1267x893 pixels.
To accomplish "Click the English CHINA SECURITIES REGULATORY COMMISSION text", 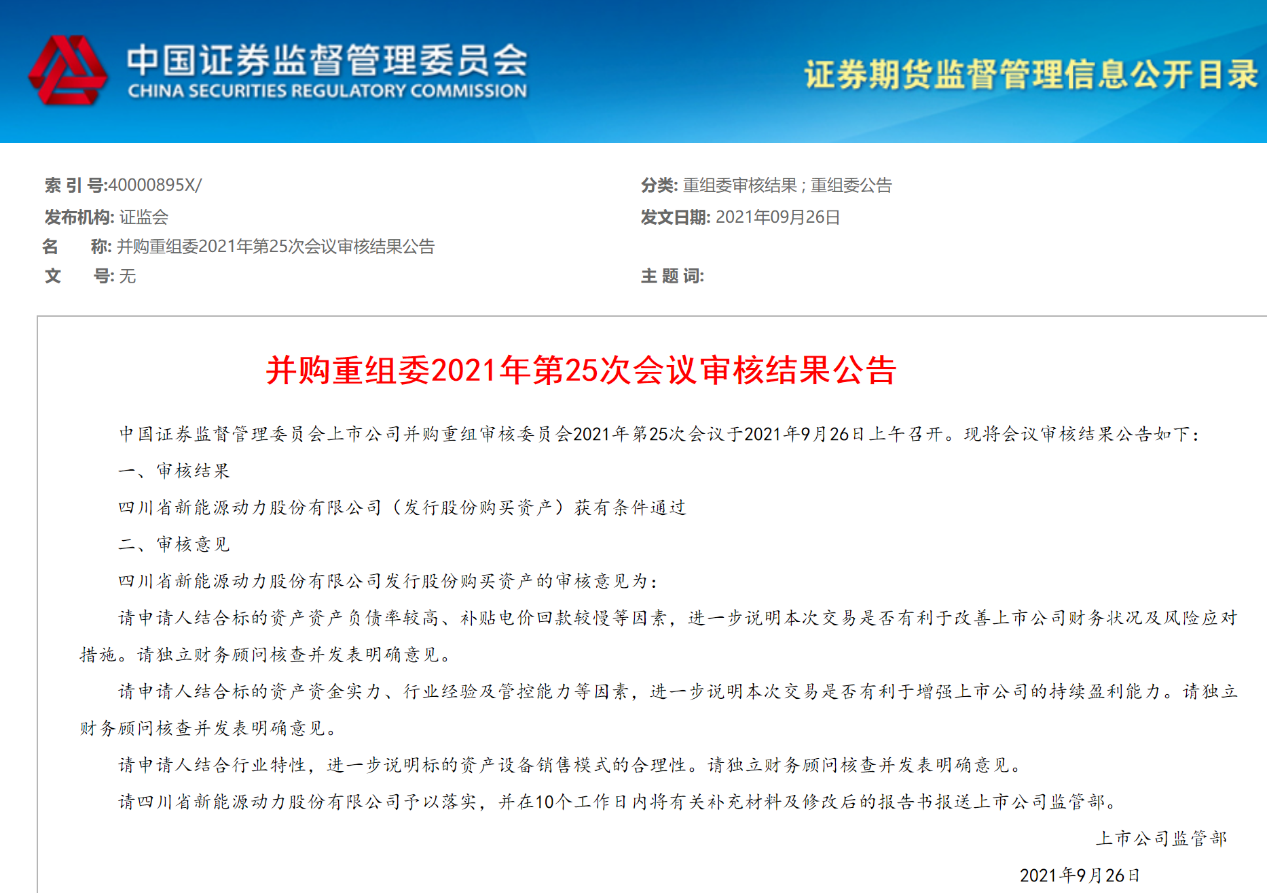I will click(x=326, y=91).
